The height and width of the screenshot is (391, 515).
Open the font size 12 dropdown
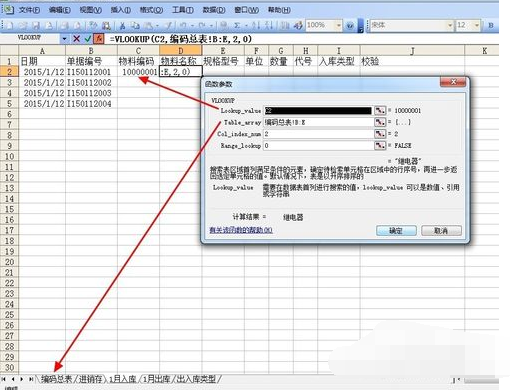477,25
